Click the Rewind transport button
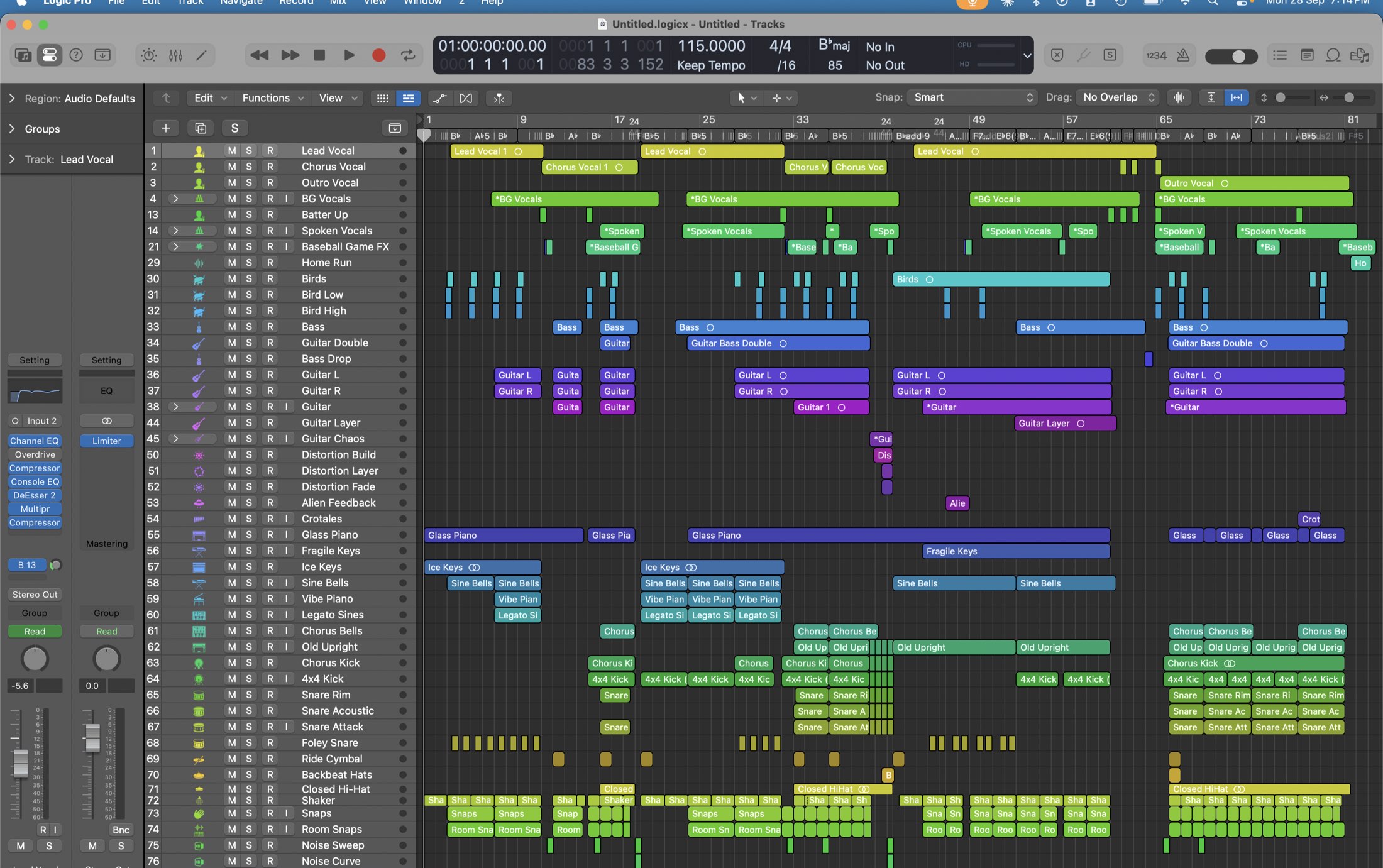This screenshot has width=1383, height=868. [259, 55]
